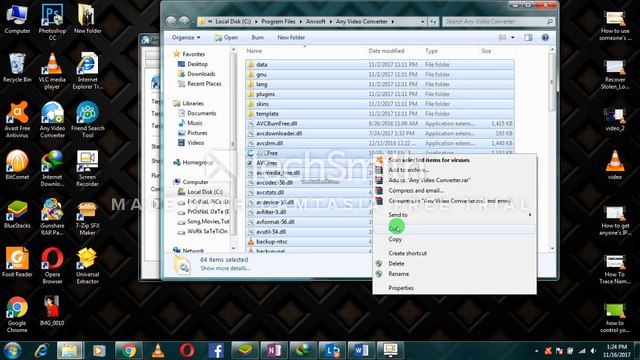Open Documents library in navigation pane
Image resolution: width=640 pixels, height=360 pixels.
pos(202,113)
